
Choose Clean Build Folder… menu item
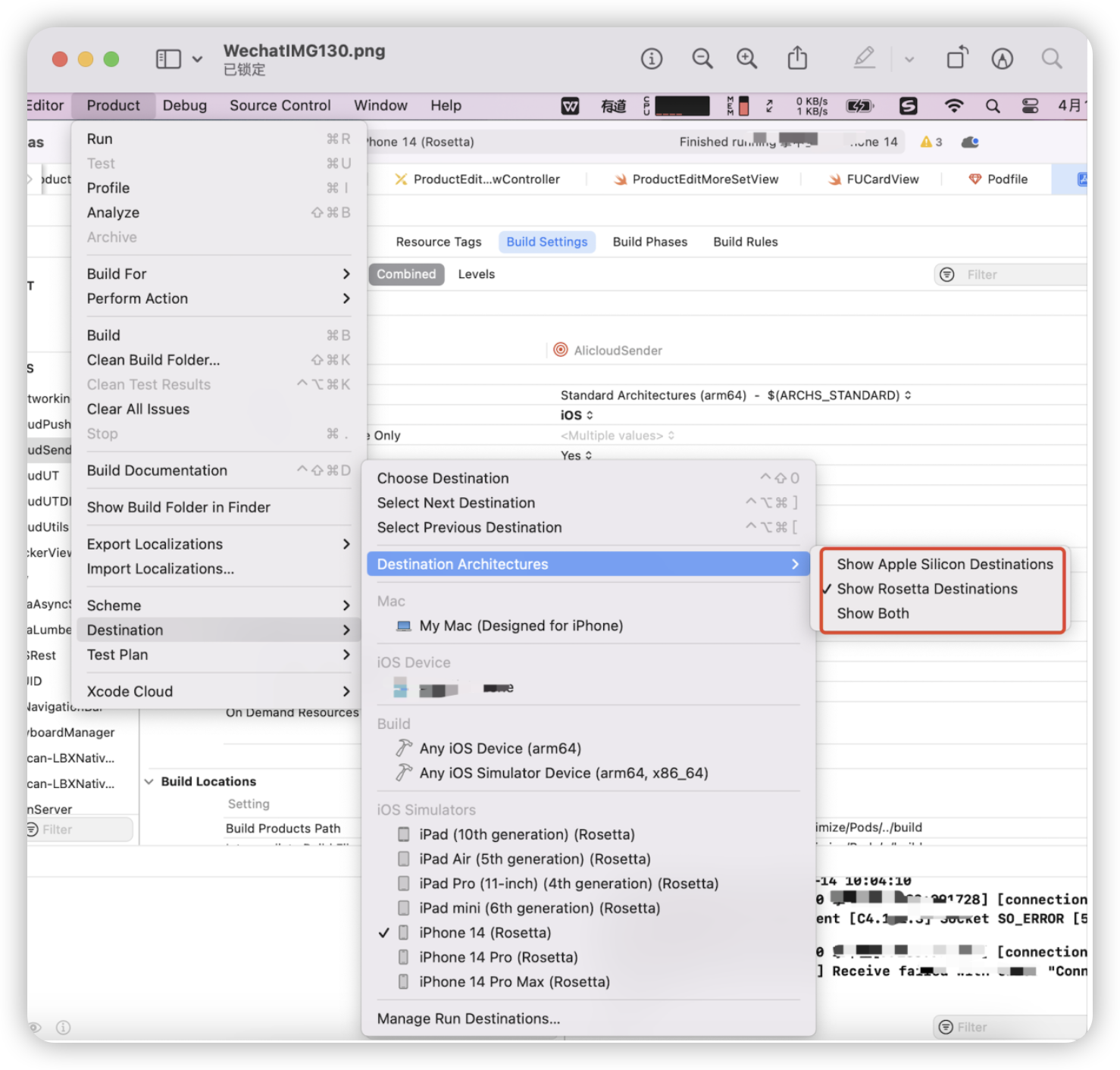(x=219, y=360)
